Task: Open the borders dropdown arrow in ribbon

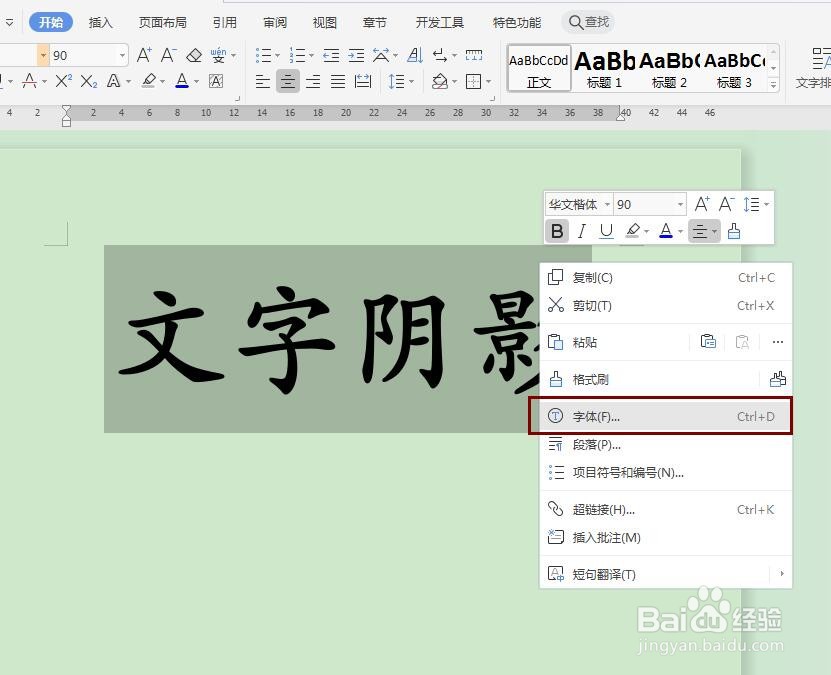Action: click(x=488, y=82)
